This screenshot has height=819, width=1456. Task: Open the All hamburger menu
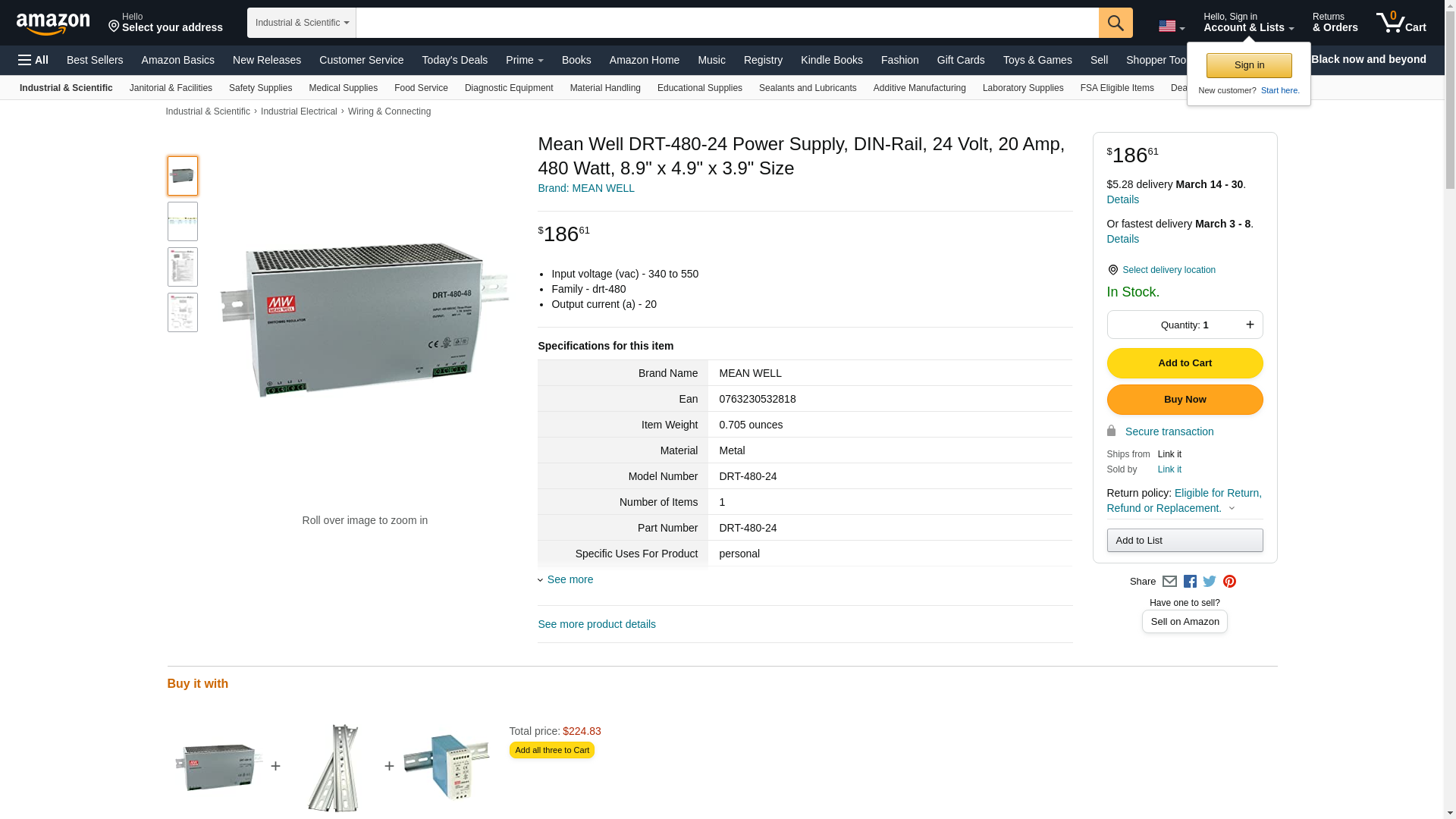(33, 60)
